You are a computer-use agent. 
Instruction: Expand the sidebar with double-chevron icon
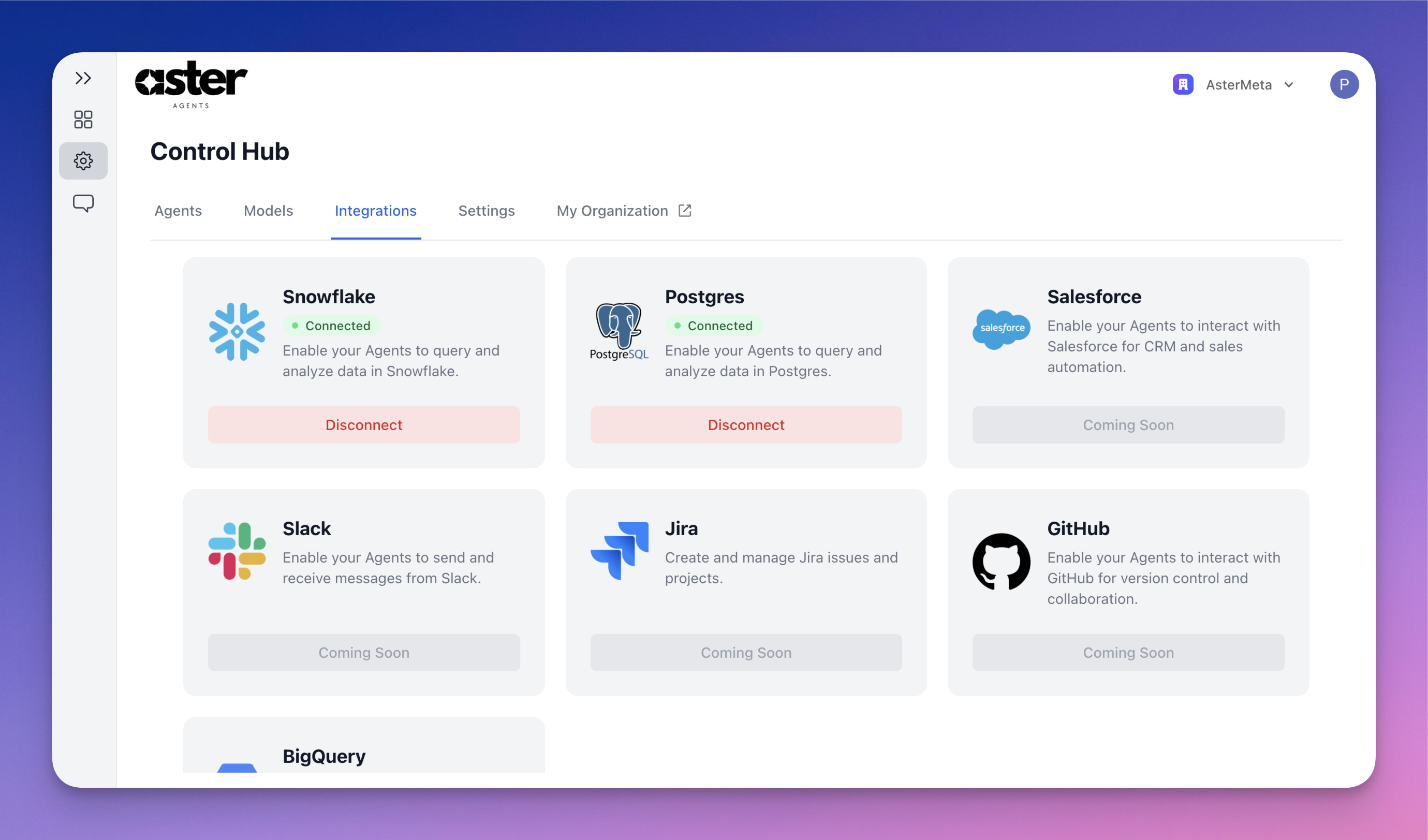[83, 78]
